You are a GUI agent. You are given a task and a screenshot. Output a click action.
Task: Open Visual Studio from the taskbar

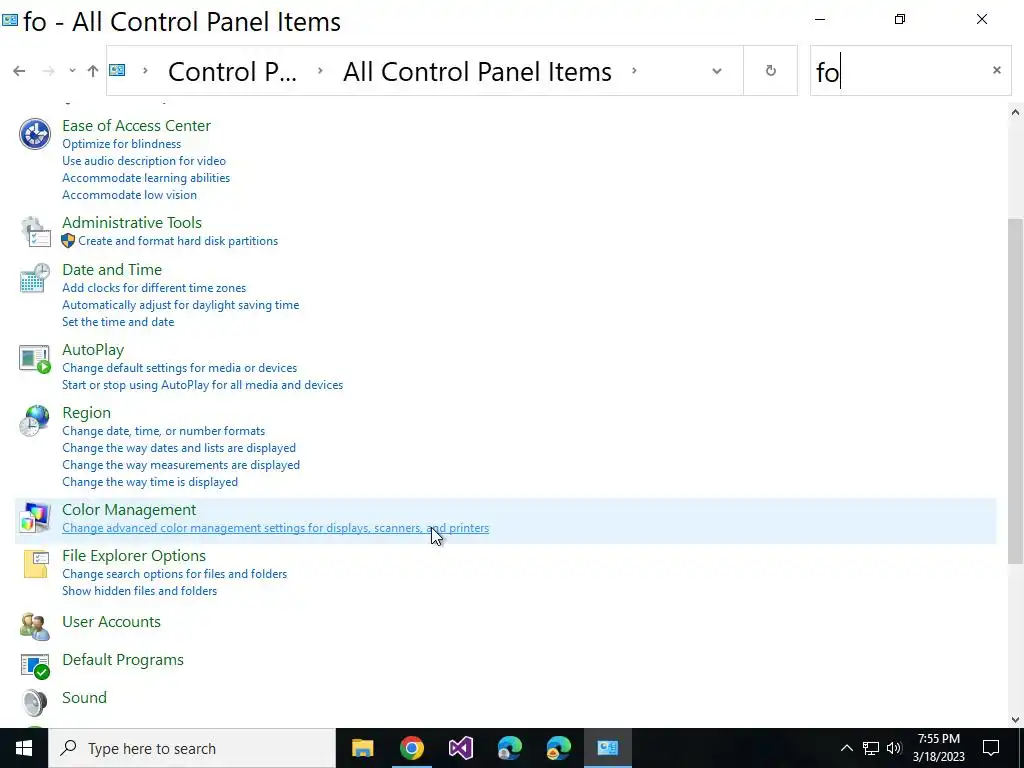pyautogui.click(x=460, y=748)
